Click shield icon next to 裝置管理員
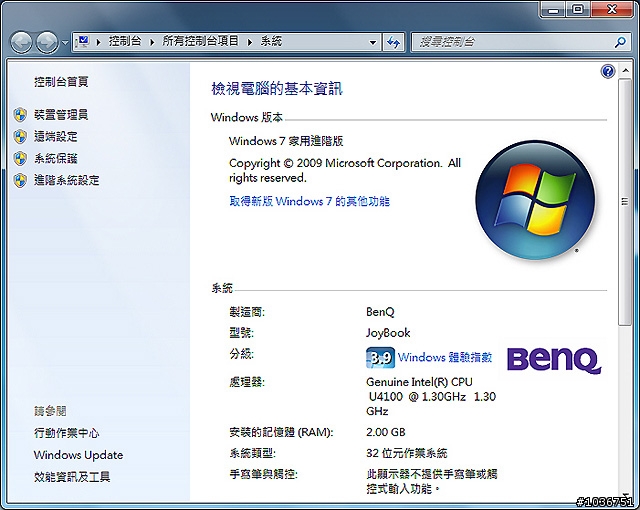 [20, 115]
